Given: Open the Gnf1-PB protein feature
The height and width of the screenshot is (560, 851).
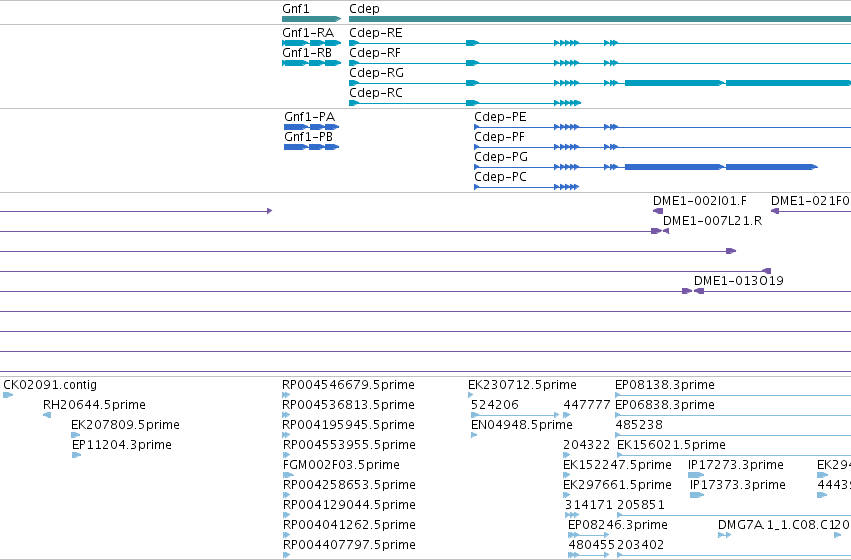Looking at the screenshot, I should click(x=312, y=147).
